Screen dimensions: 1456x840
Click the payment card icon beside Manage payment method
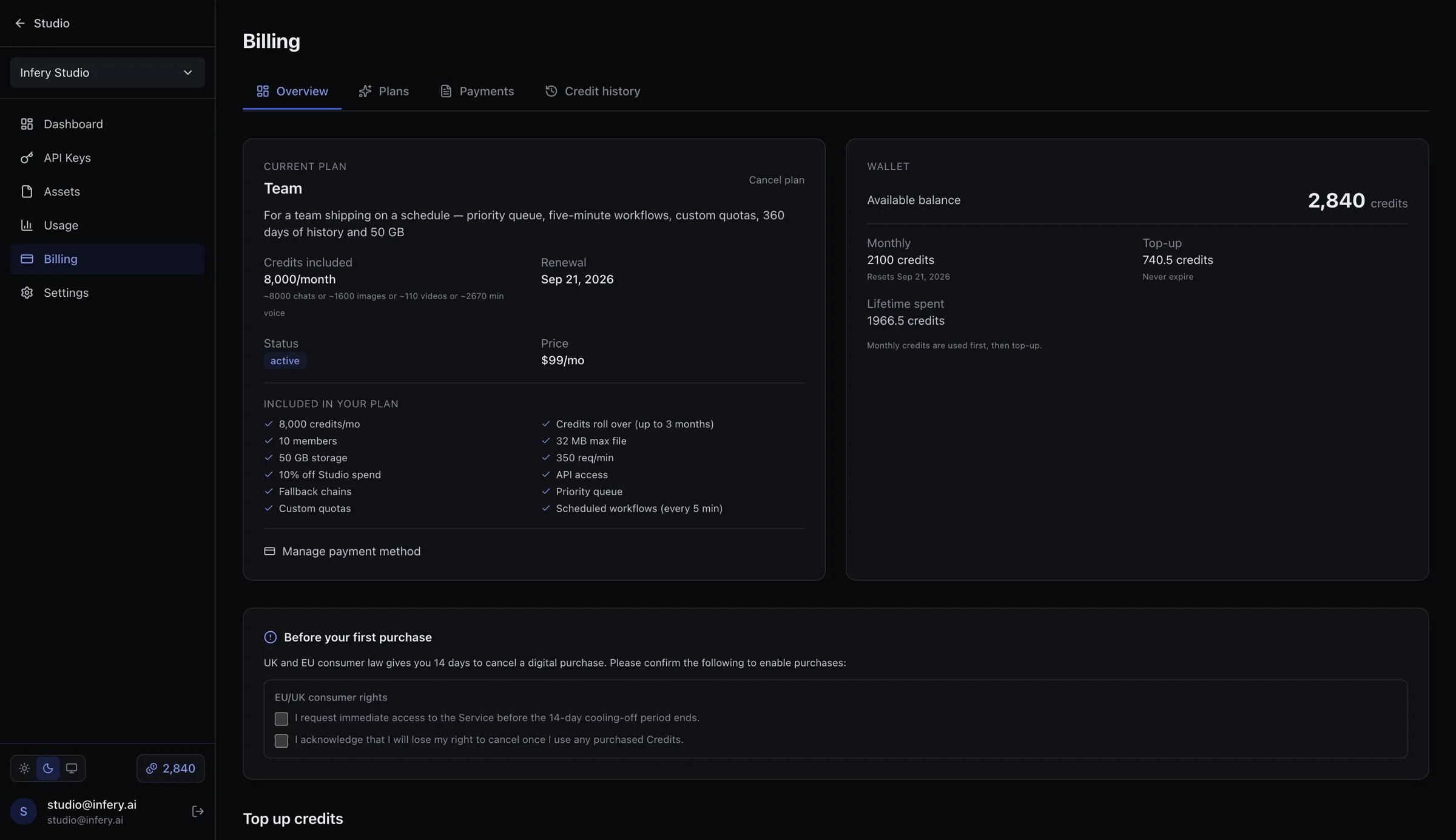click(269, 551)
